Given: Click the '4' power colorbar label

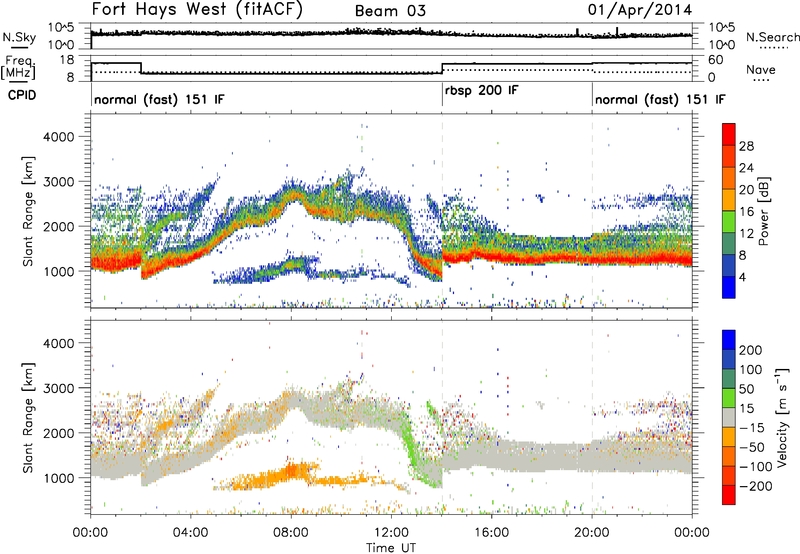Looking at the screenshot, I should (x=742, y=277).
